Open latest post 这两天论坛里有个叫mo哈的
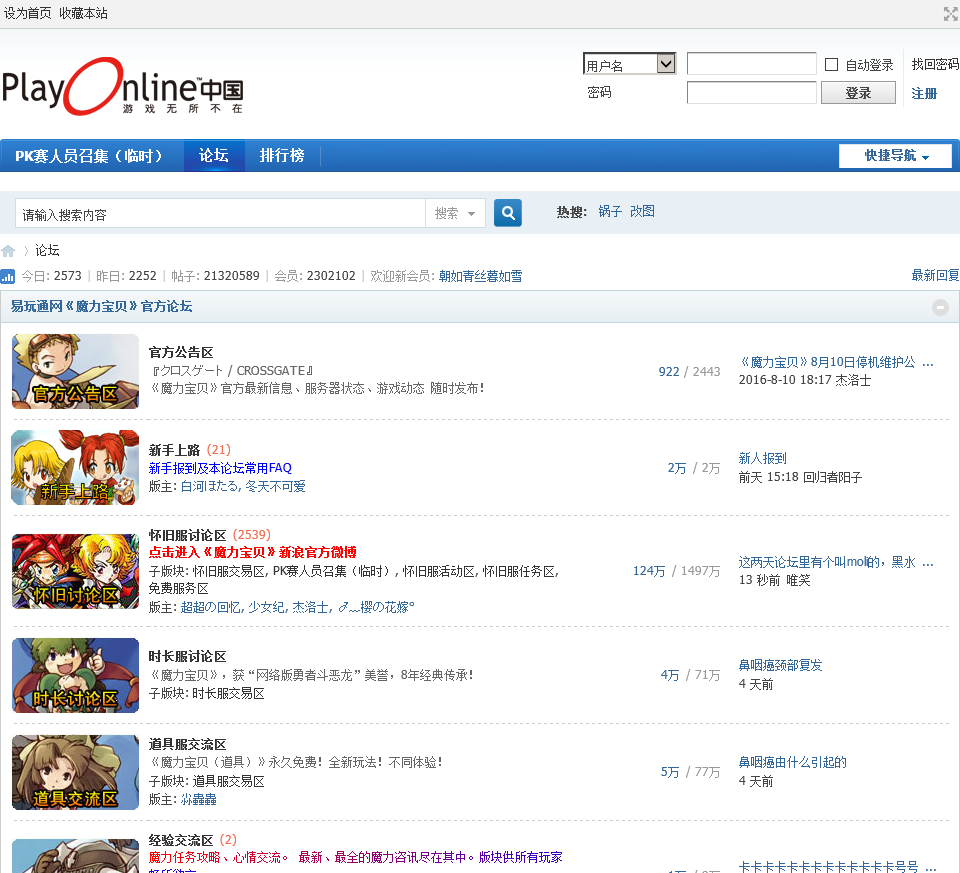960x873 pixels. (x=836, y=562)
